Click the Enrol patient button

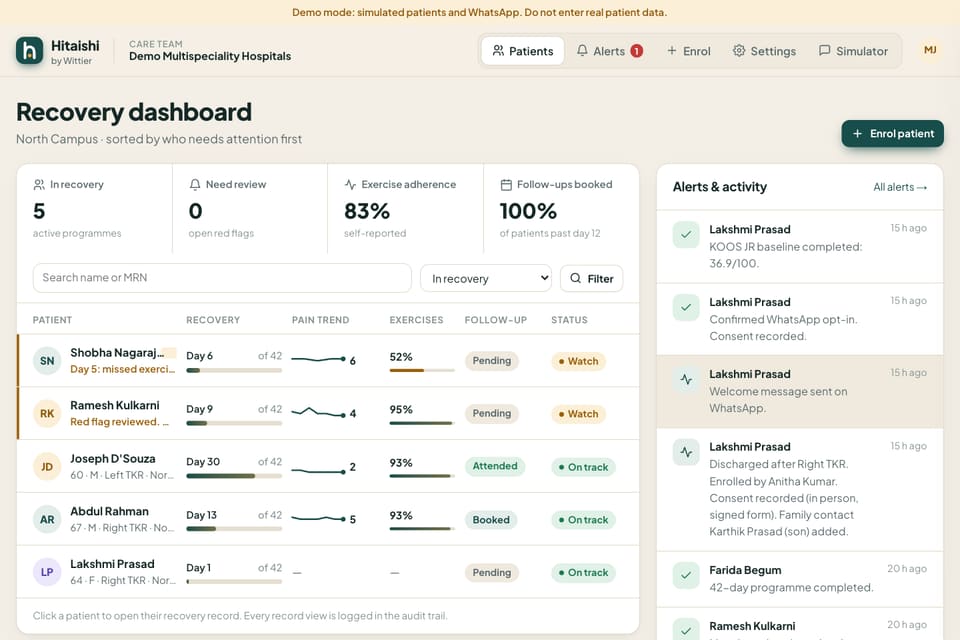pyautogui.click(x=893, y=134)
